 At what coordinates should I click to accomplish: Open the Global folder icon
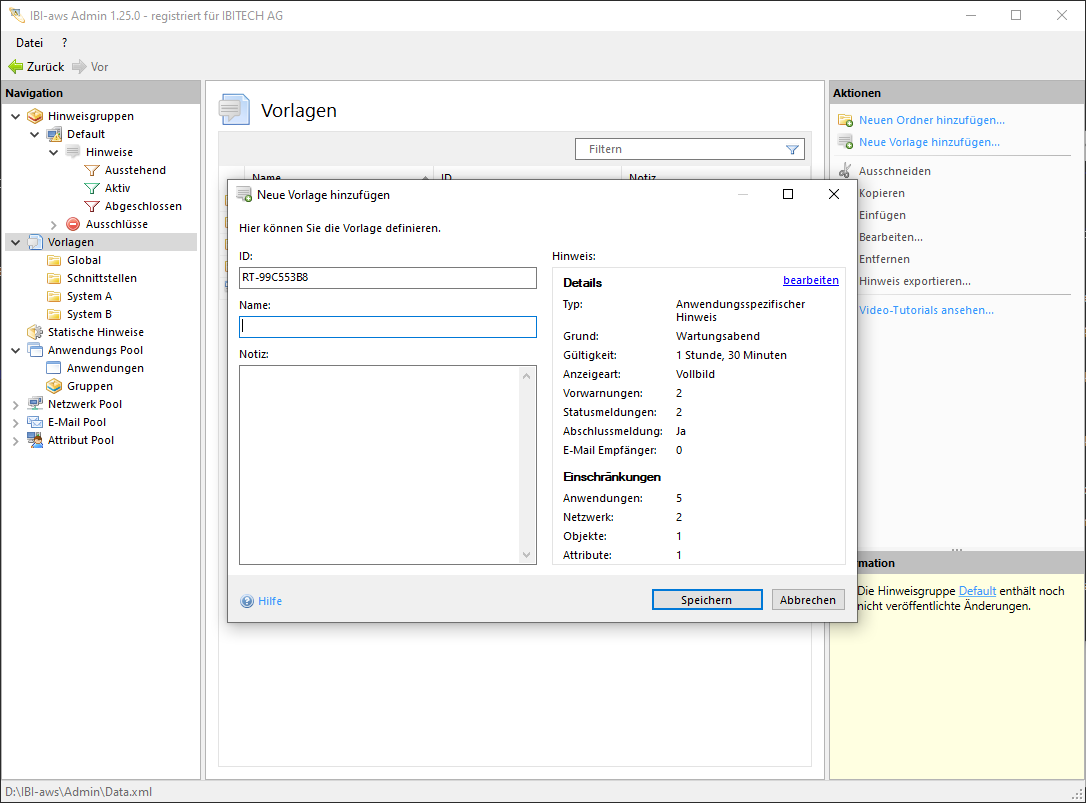pyautogui.click(x=54, y=260)
